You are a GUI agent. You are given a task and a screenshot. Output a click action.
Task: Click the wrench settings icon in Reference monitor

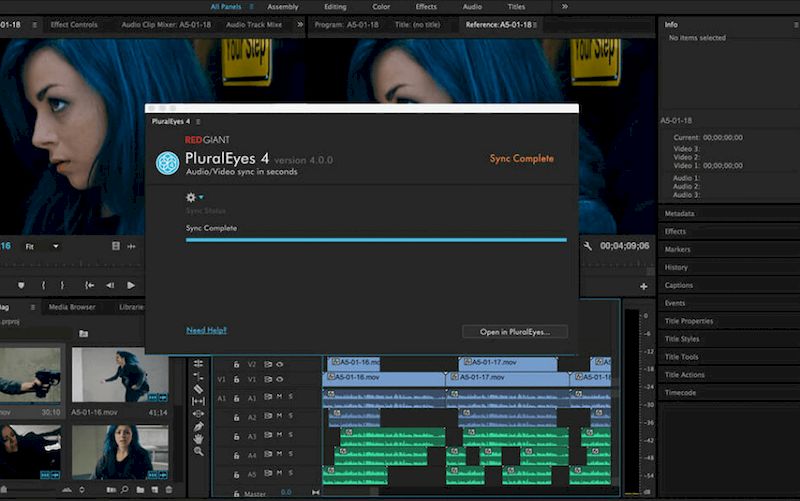point(588,246)
